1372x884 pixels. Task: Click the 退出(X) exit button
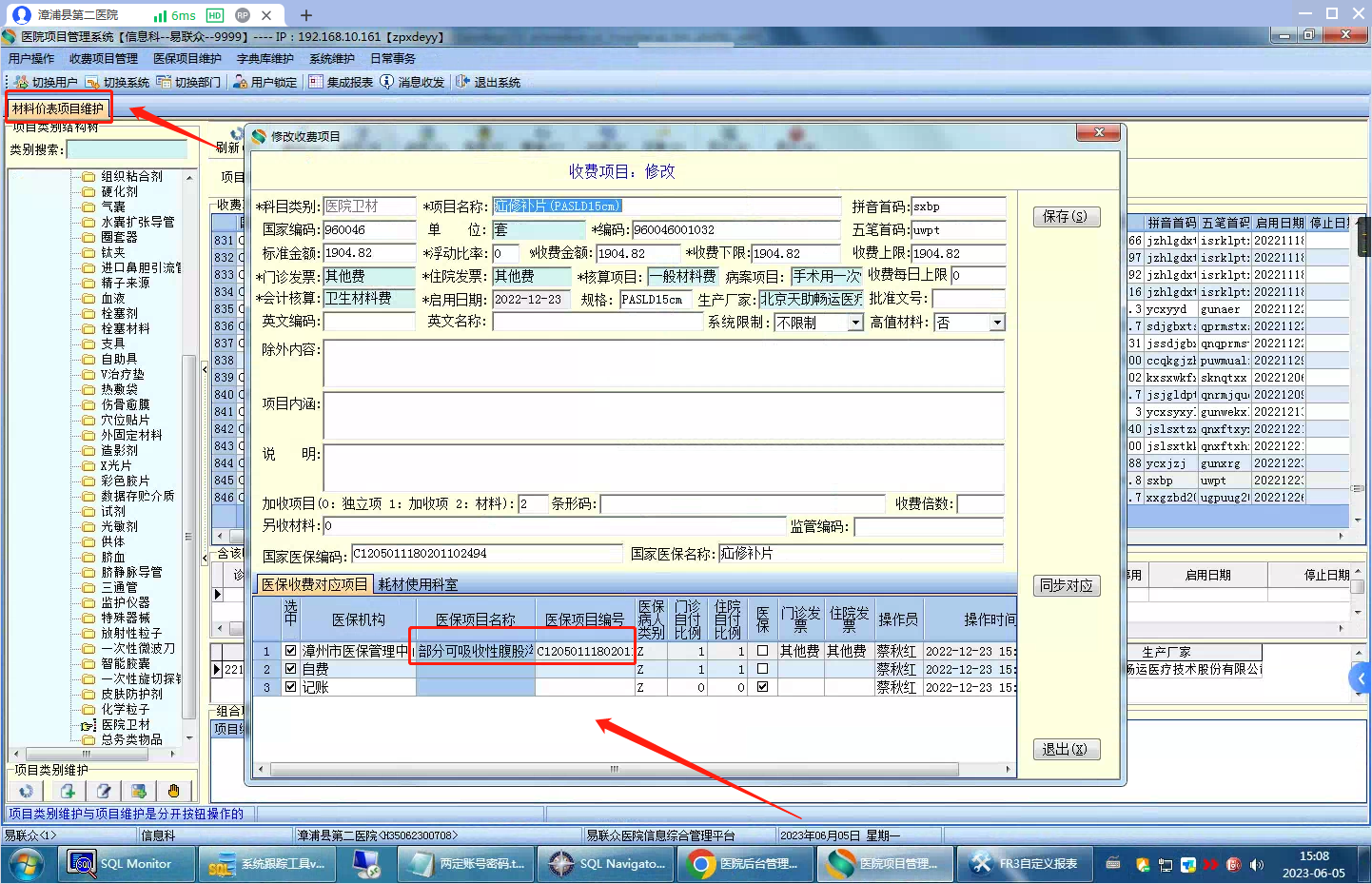click(1067, 750)
